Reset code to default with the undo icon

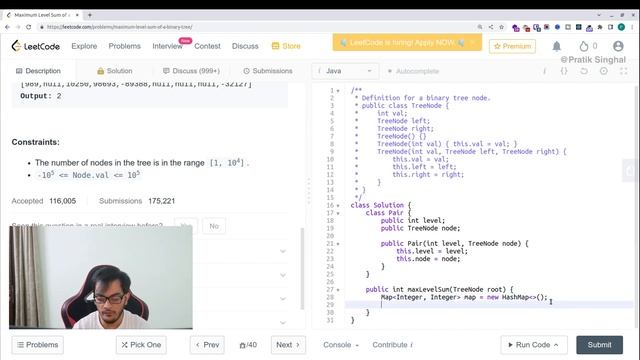(x=584, y=71)
